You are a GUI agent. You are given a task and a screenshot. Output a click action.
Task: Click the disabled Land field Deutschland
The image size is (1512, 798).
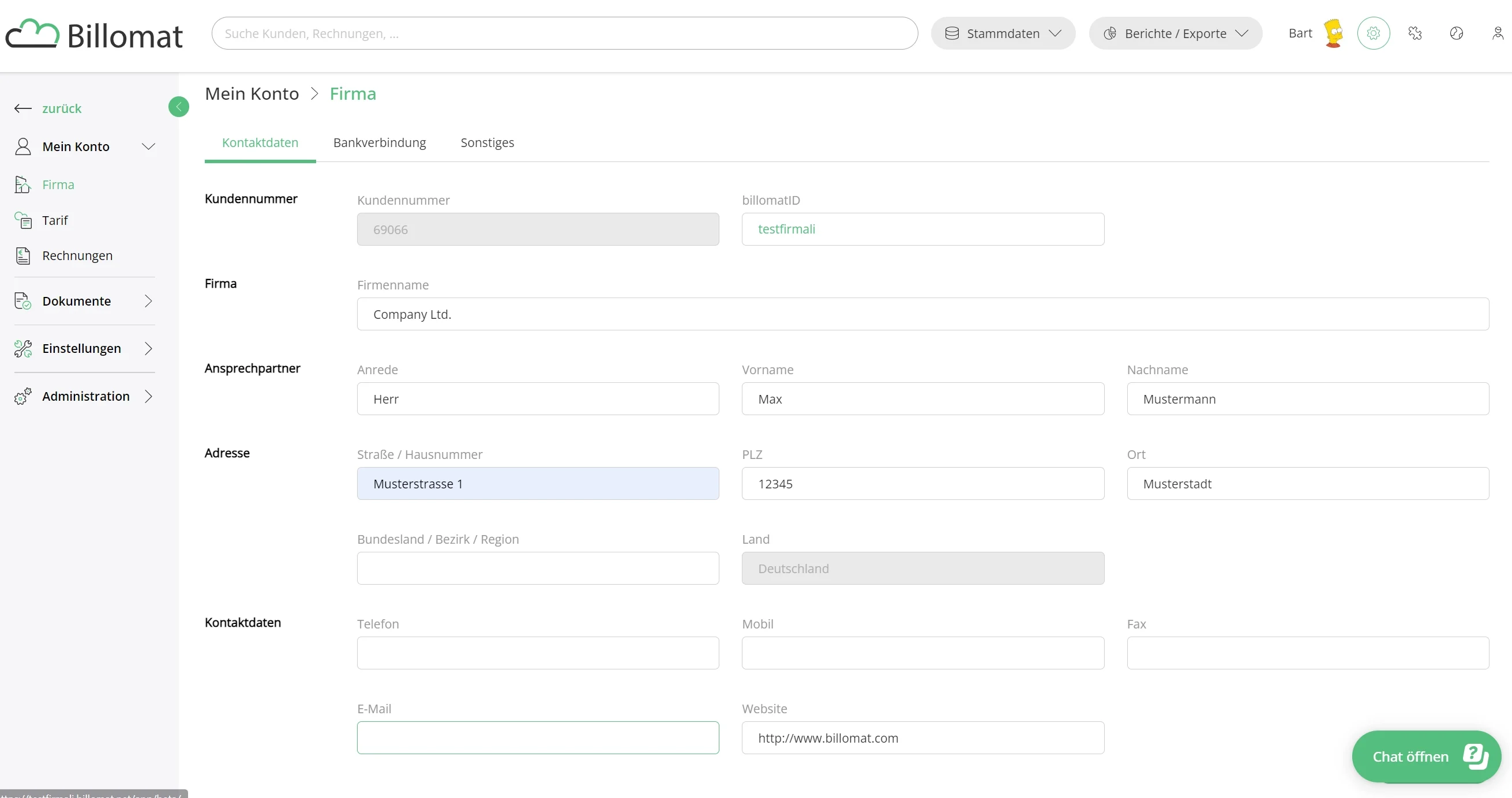pyautogui.click(x=922, y=568)
